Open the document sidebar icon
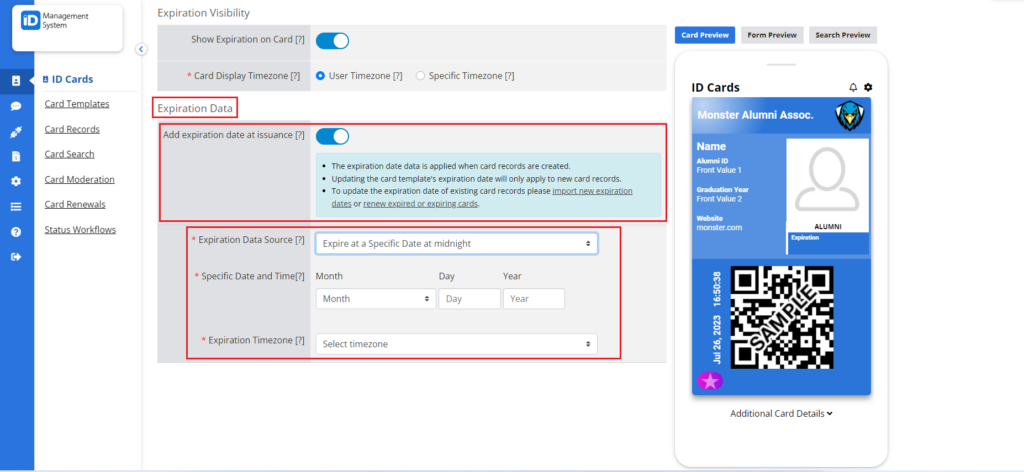The height and width of the screenshot is (472, 1024). pyautogui.click(x=16, y=157)
